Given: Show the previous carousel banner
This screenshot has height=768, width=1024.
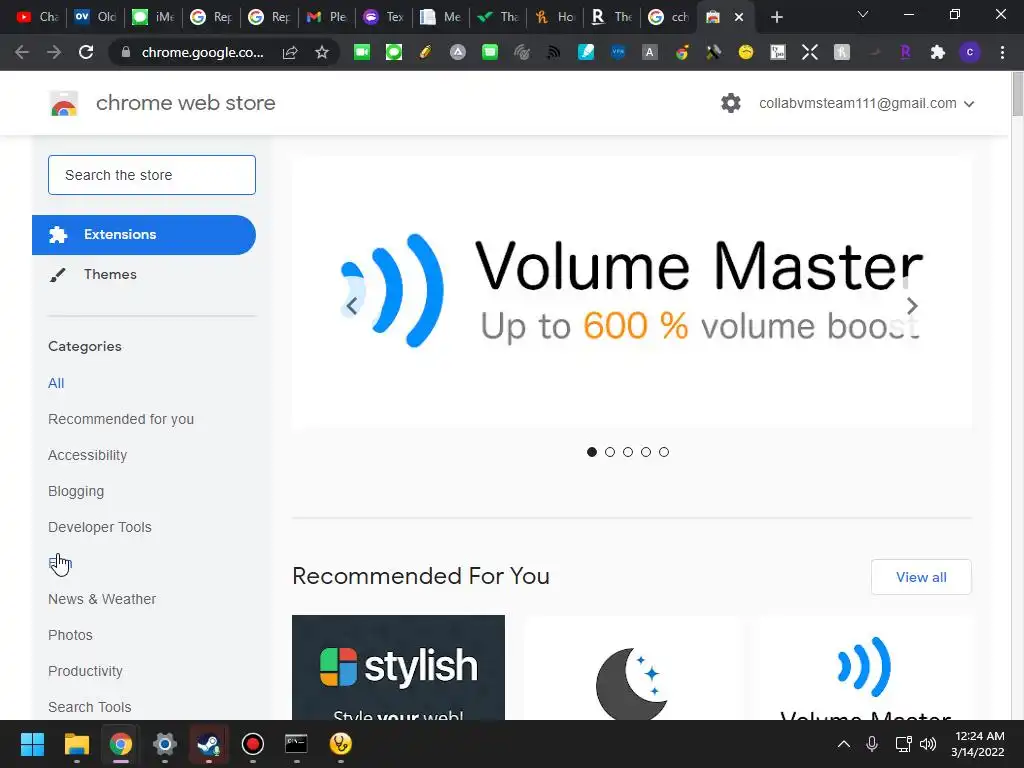Looking at the screenshot, I should coord(351,306).
